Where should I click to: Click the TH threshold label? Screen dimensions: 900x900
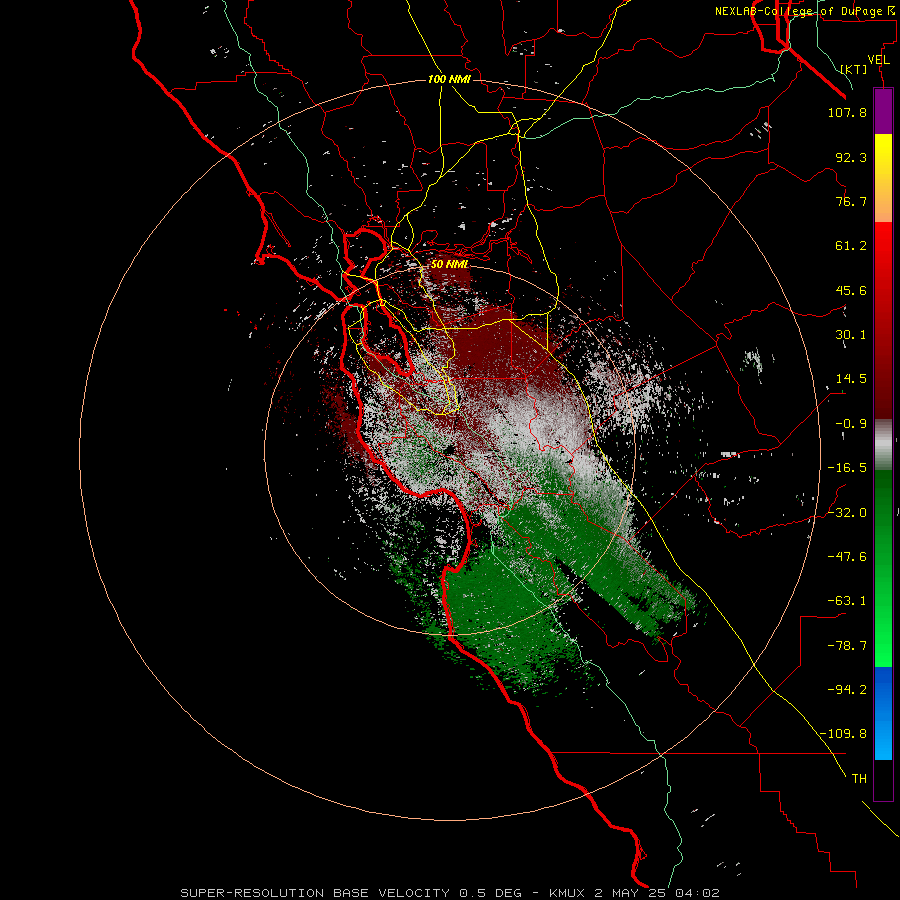pos(859,779)
